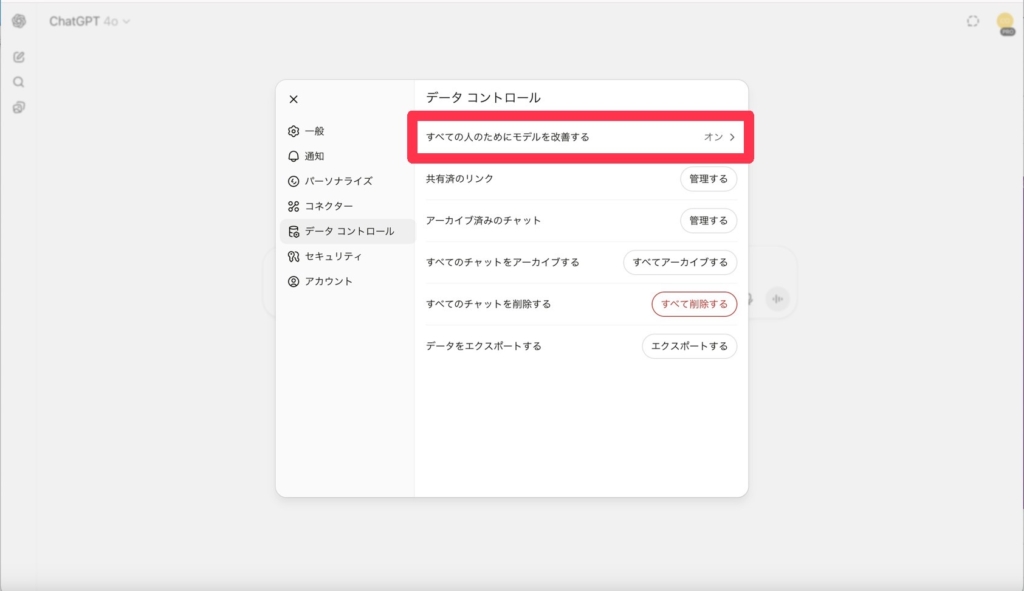Click the ChatGPT logo in the sidebar
1024x591 pixels.
pyautogui.click(x=19, y=21)
